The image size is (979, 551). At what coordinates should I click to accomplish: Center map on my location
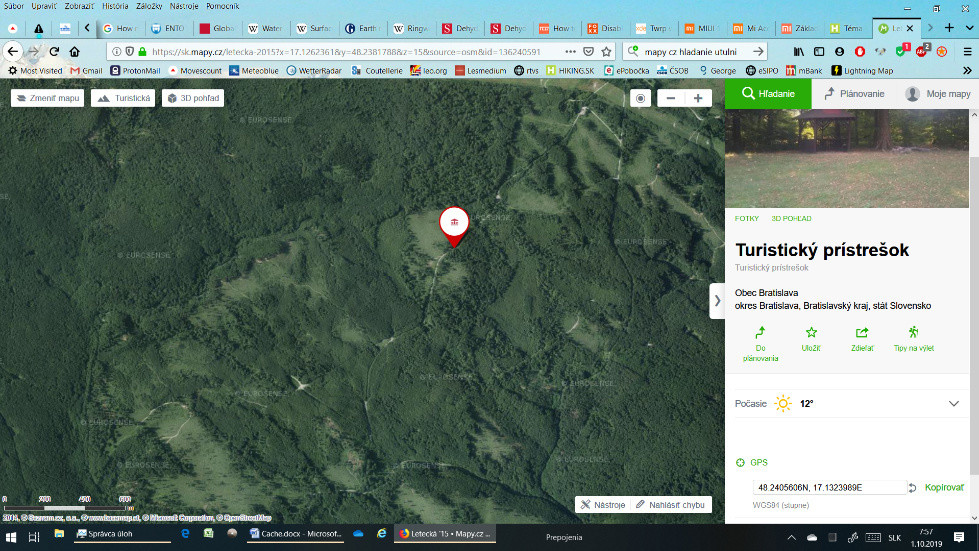pyautogui.click(x=641, y=98)
